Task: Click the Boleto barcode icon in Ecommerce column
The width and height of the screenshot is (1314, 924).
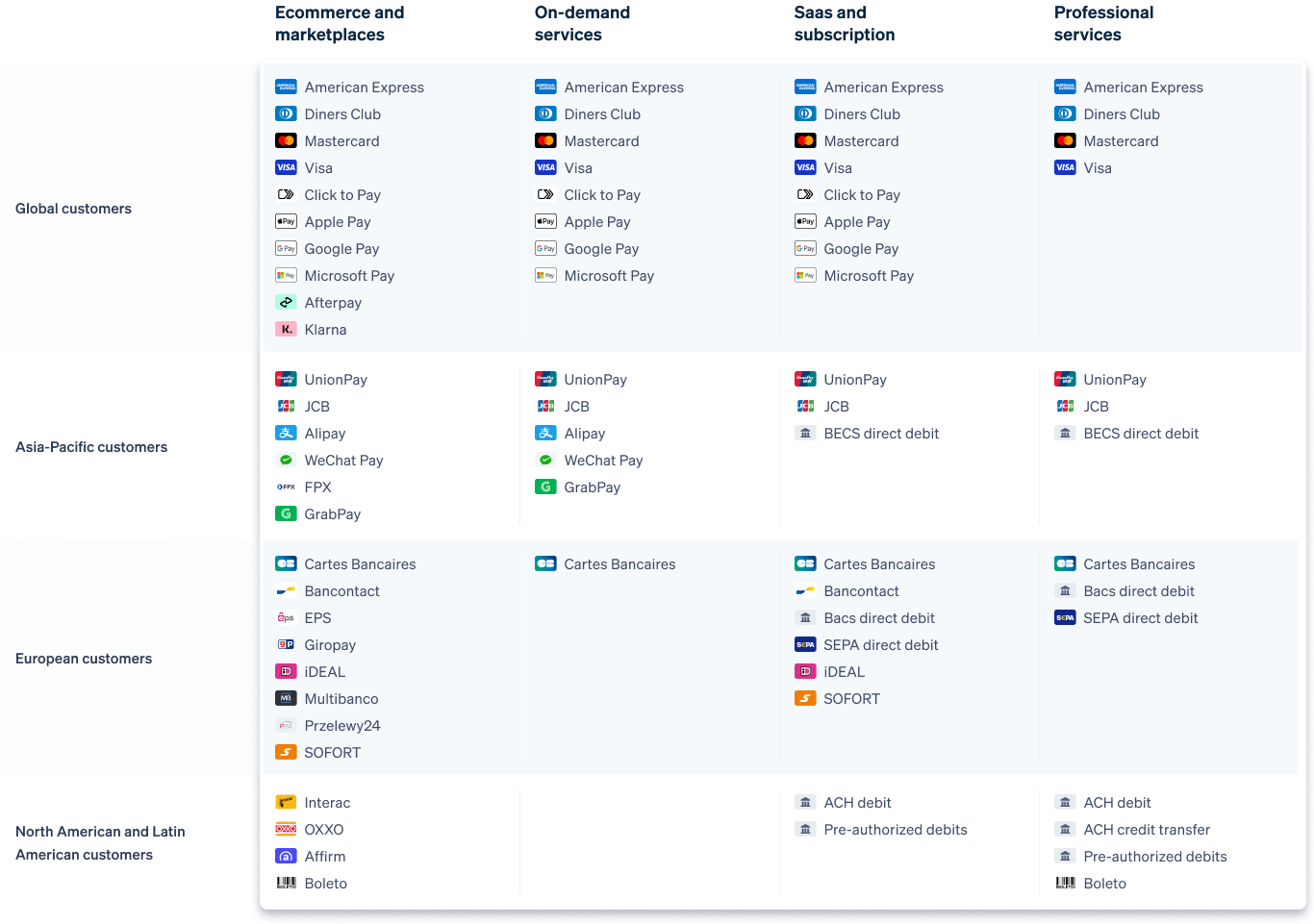Action: click(286, 883)
